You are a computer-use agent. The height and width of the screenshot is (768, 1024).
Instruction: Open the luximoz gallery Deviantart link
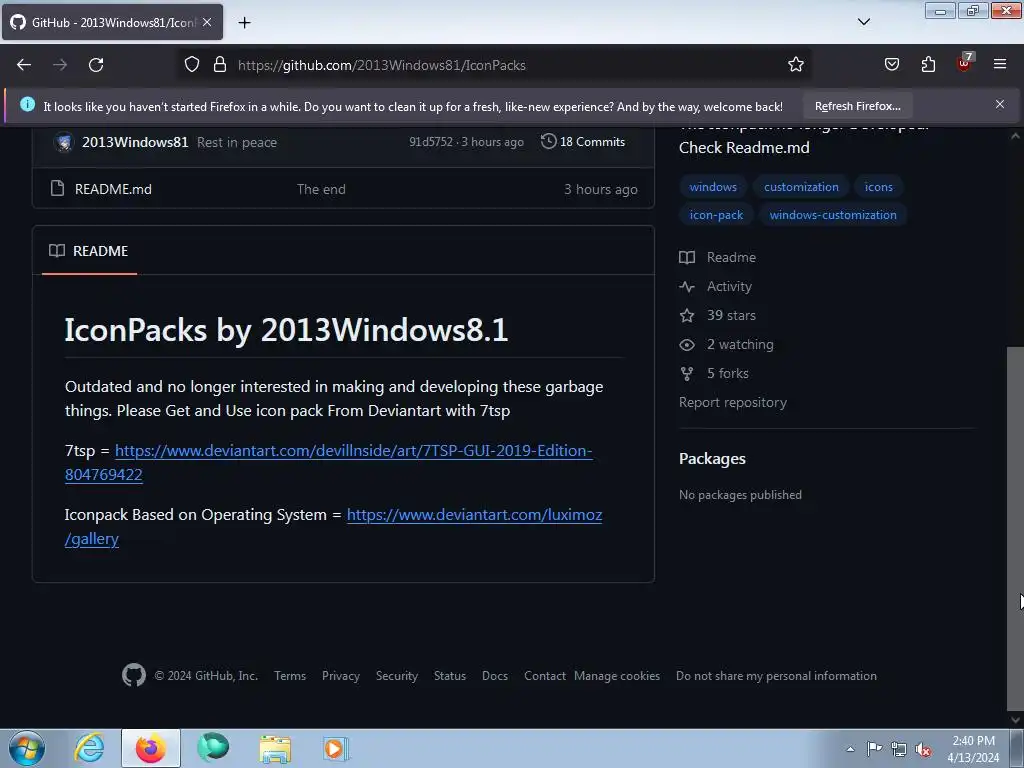[x=473, y=515]
